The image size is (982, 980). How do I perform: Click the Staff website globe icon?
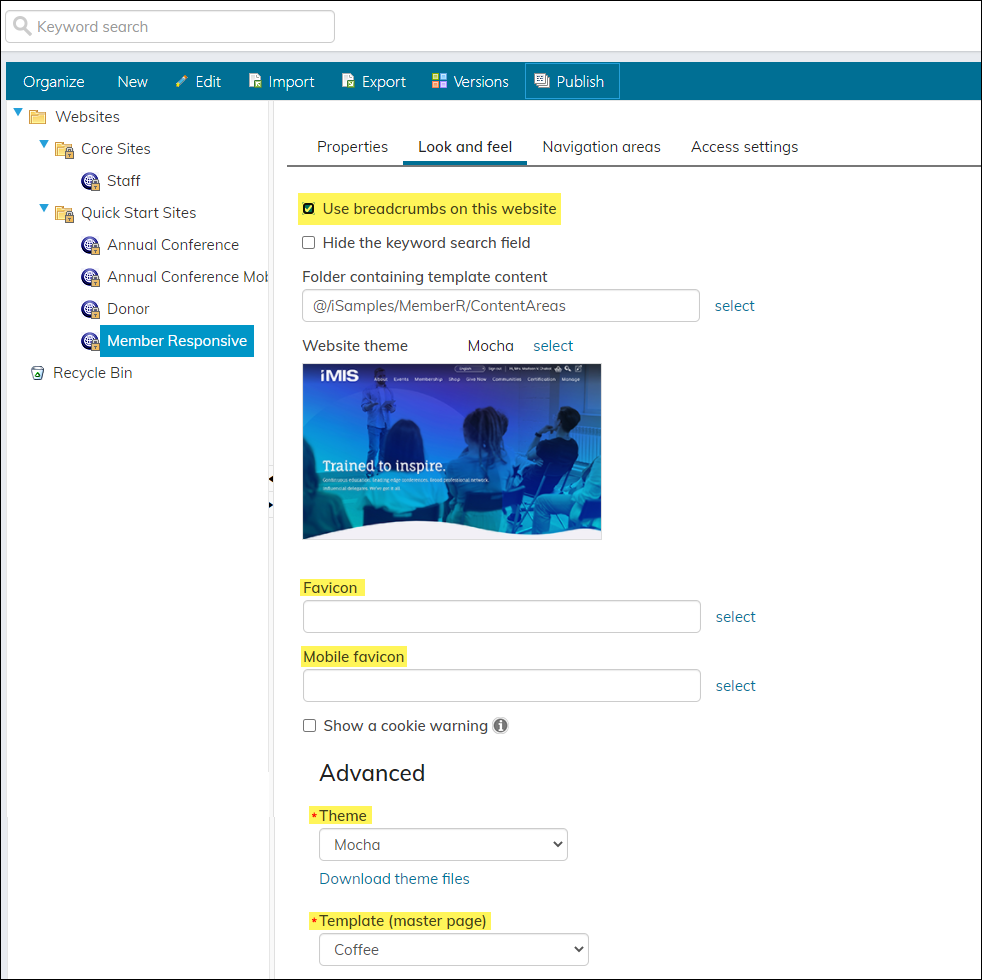point(90,181)
